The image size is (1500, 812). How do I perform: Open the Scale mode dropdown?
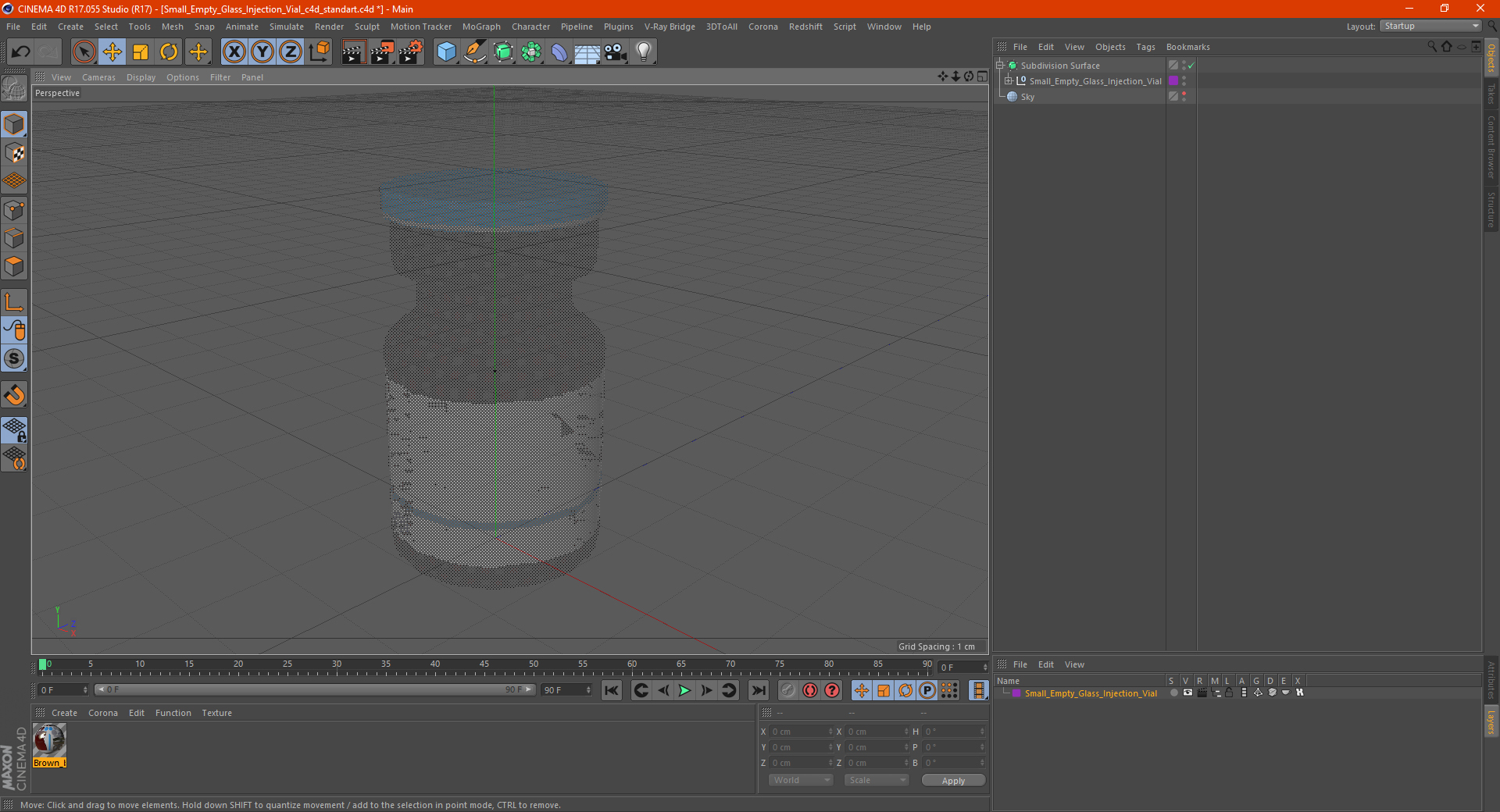[877, 780]
